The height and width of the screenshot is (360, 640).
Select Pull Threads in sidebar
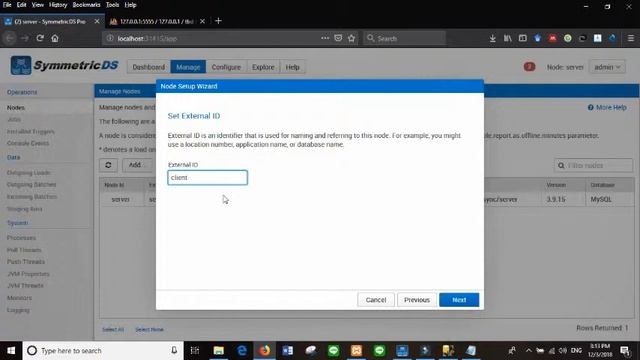coord(24,250)
